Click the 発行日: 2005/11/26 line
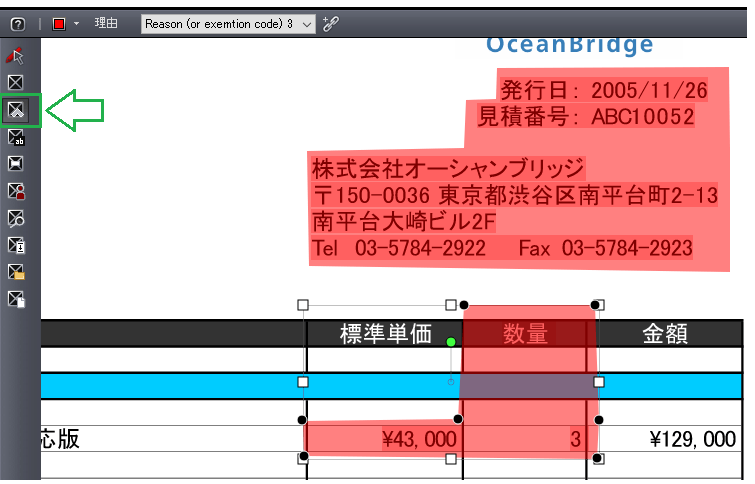The height and width of the screenshot is (484, 755). pos(604,90)
